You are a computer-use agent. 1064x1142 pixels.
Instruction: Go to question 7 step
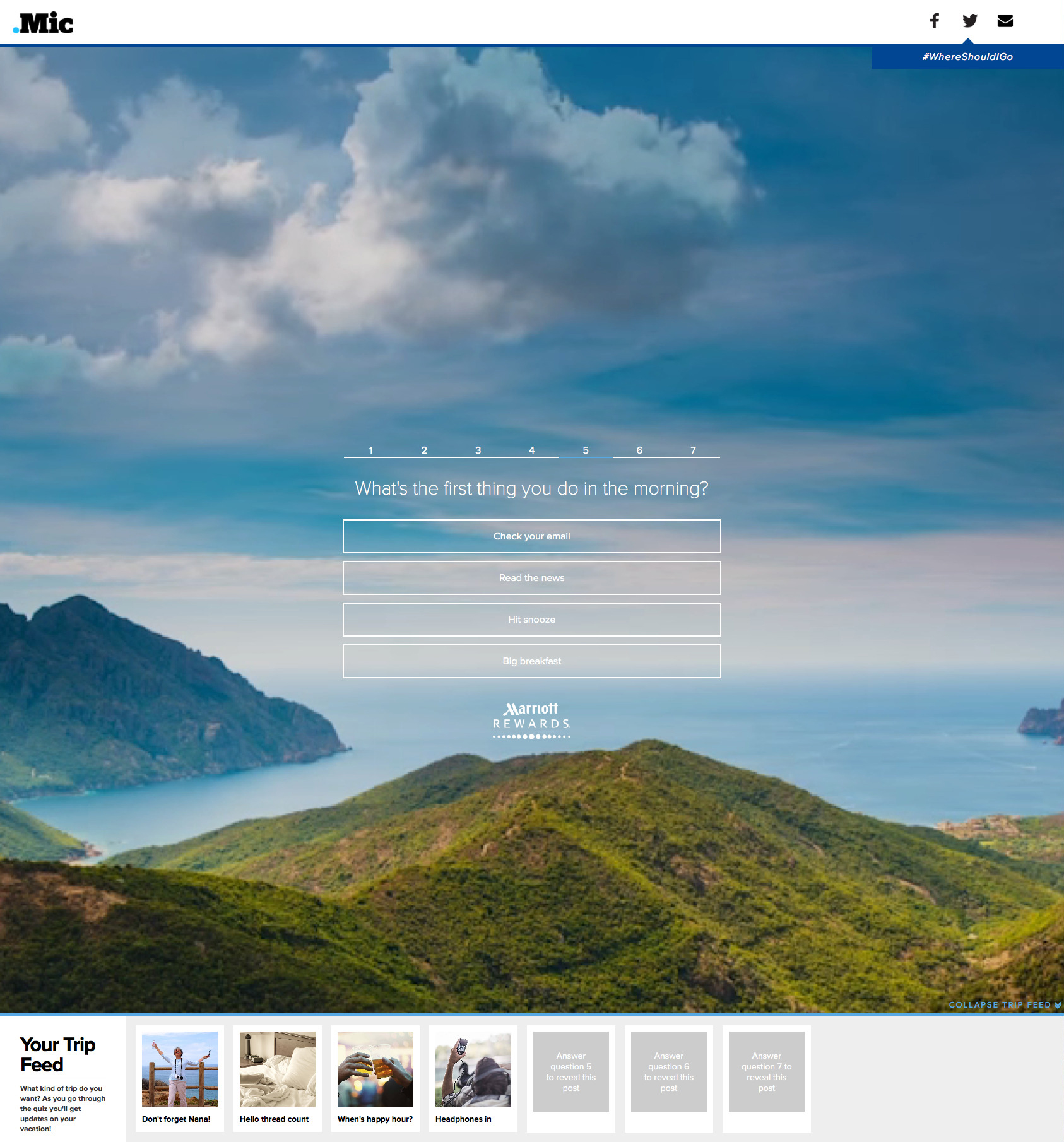pyautogui.click(x=693, y=450)
